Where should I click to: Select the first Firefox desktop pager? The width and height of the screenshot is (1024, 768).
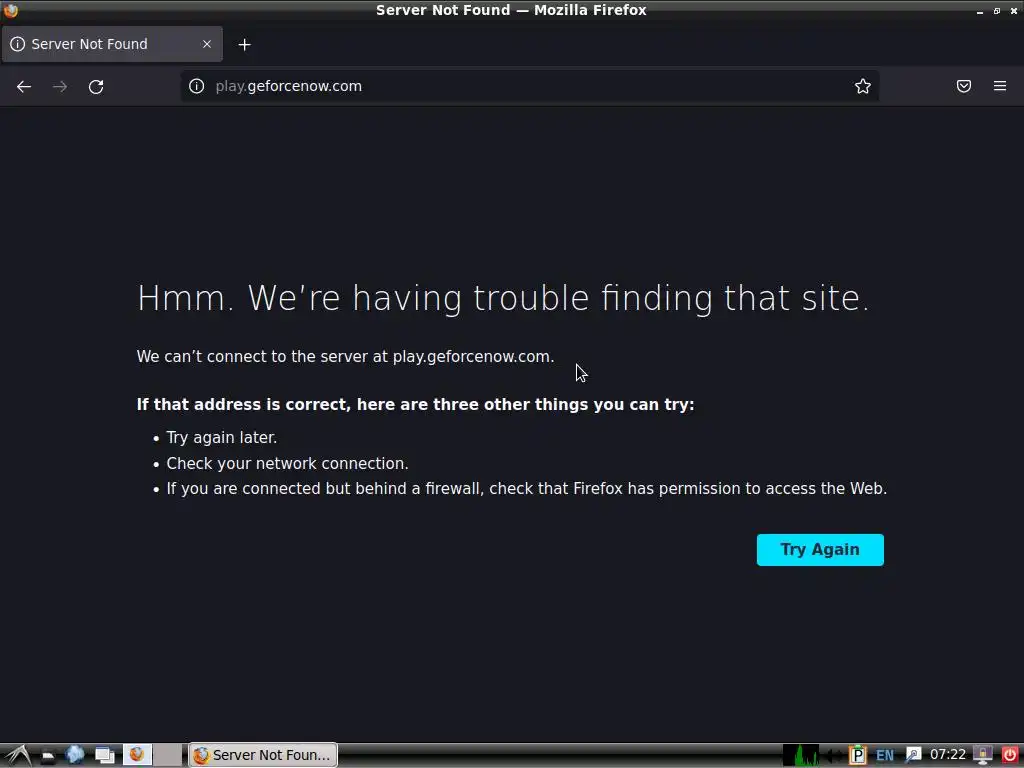pyautogui.click(x=138, y=755)
